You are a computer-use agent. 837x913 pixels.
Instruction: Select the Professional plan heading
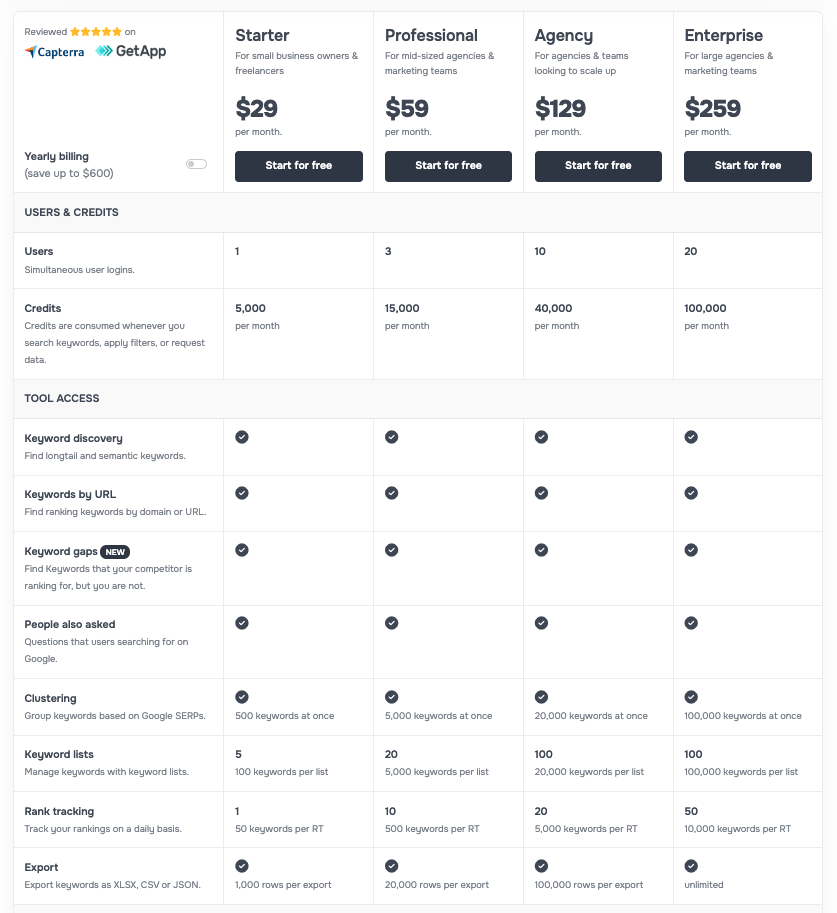tap(431, 36)
